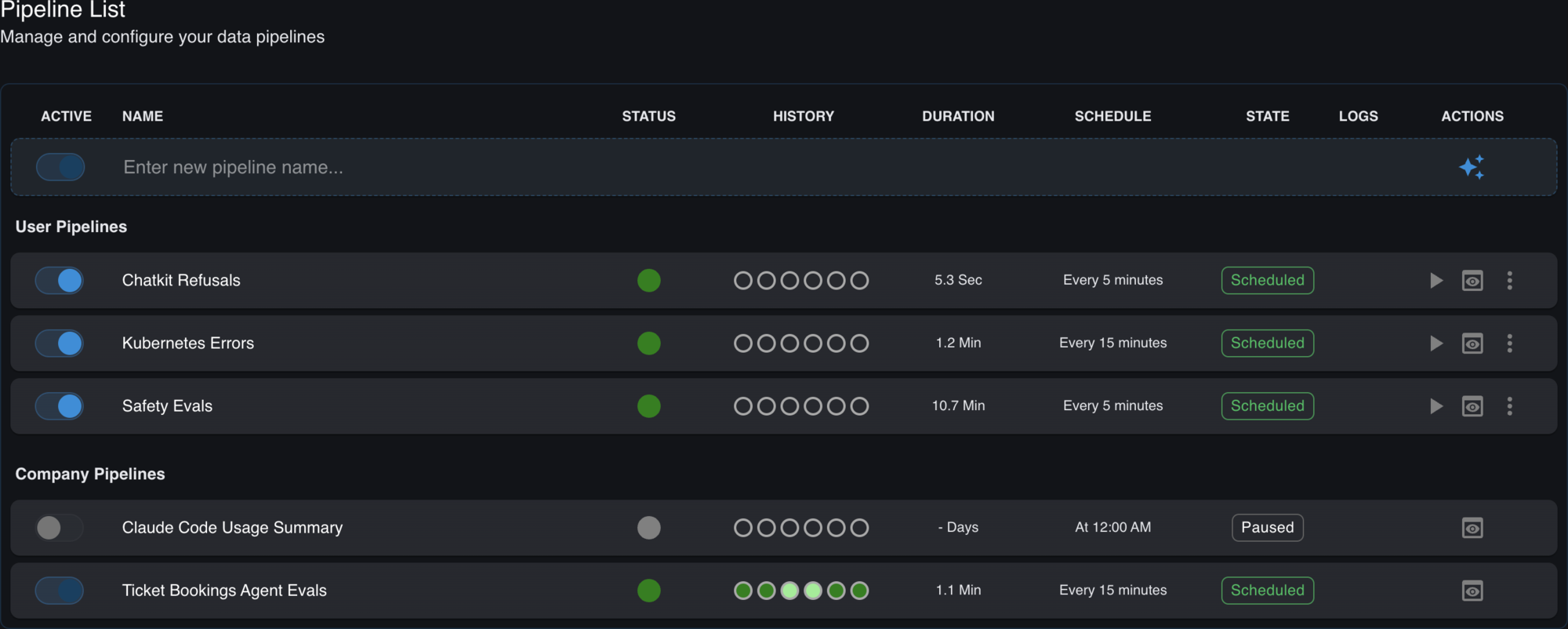Click first history run of Ticket Bookings Agent Evals
Screen dimensions: 1568x629
pyautogui.click(x=743, y=591)
